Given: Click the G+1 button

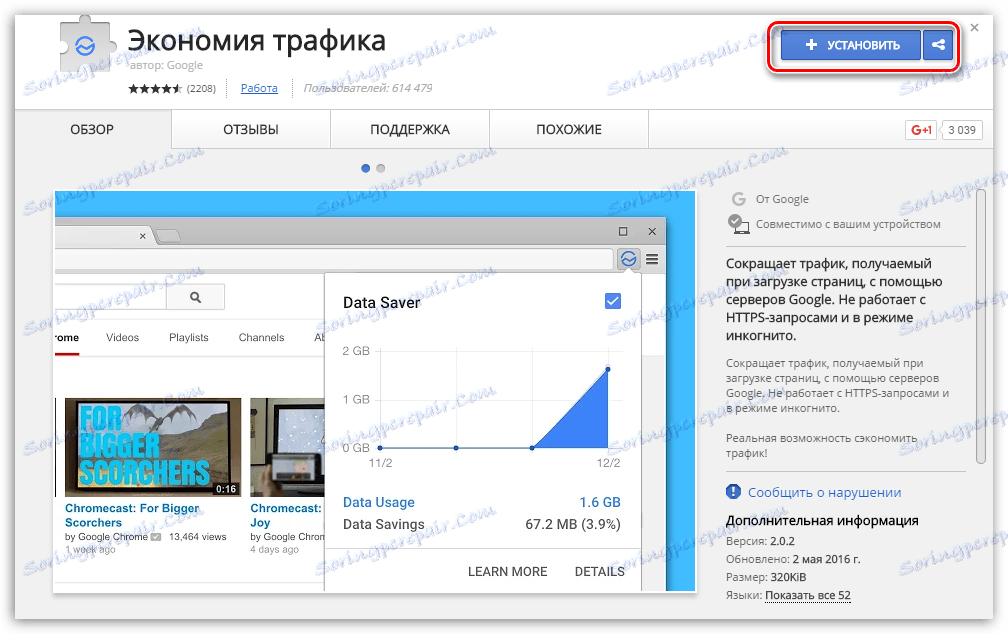Looking at the screenshot, I should click(921, 130).
